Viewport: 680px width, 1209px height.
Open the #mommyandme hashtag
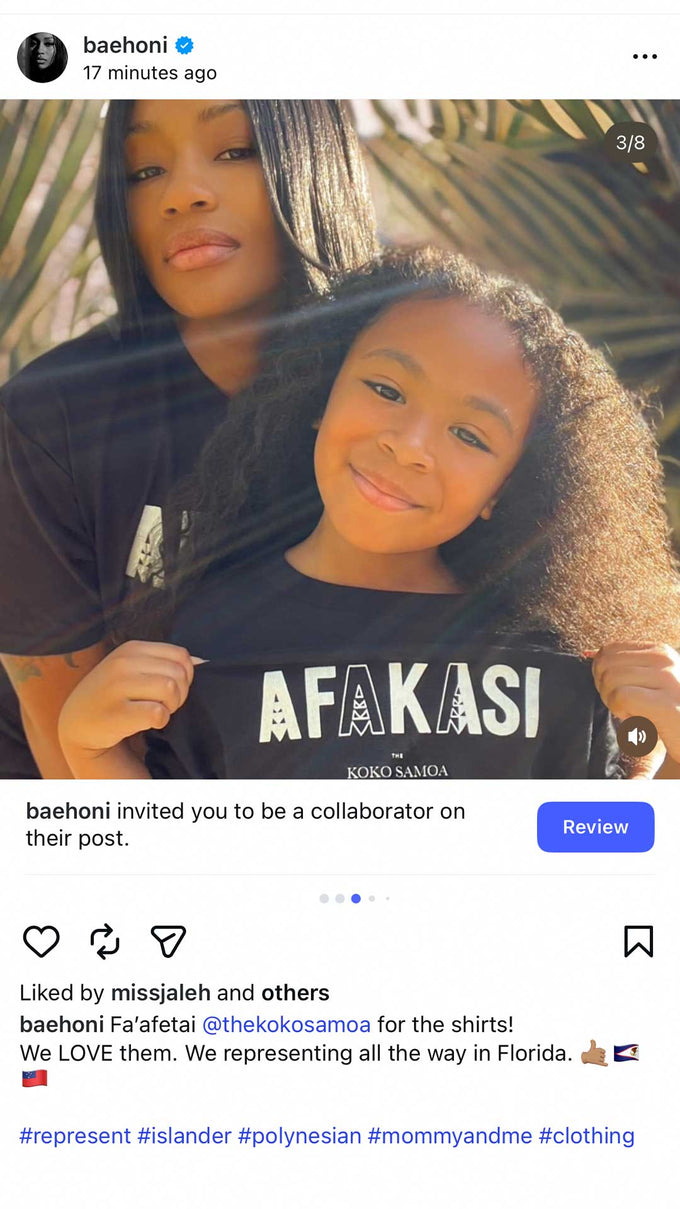click(x=450, y=1136)
